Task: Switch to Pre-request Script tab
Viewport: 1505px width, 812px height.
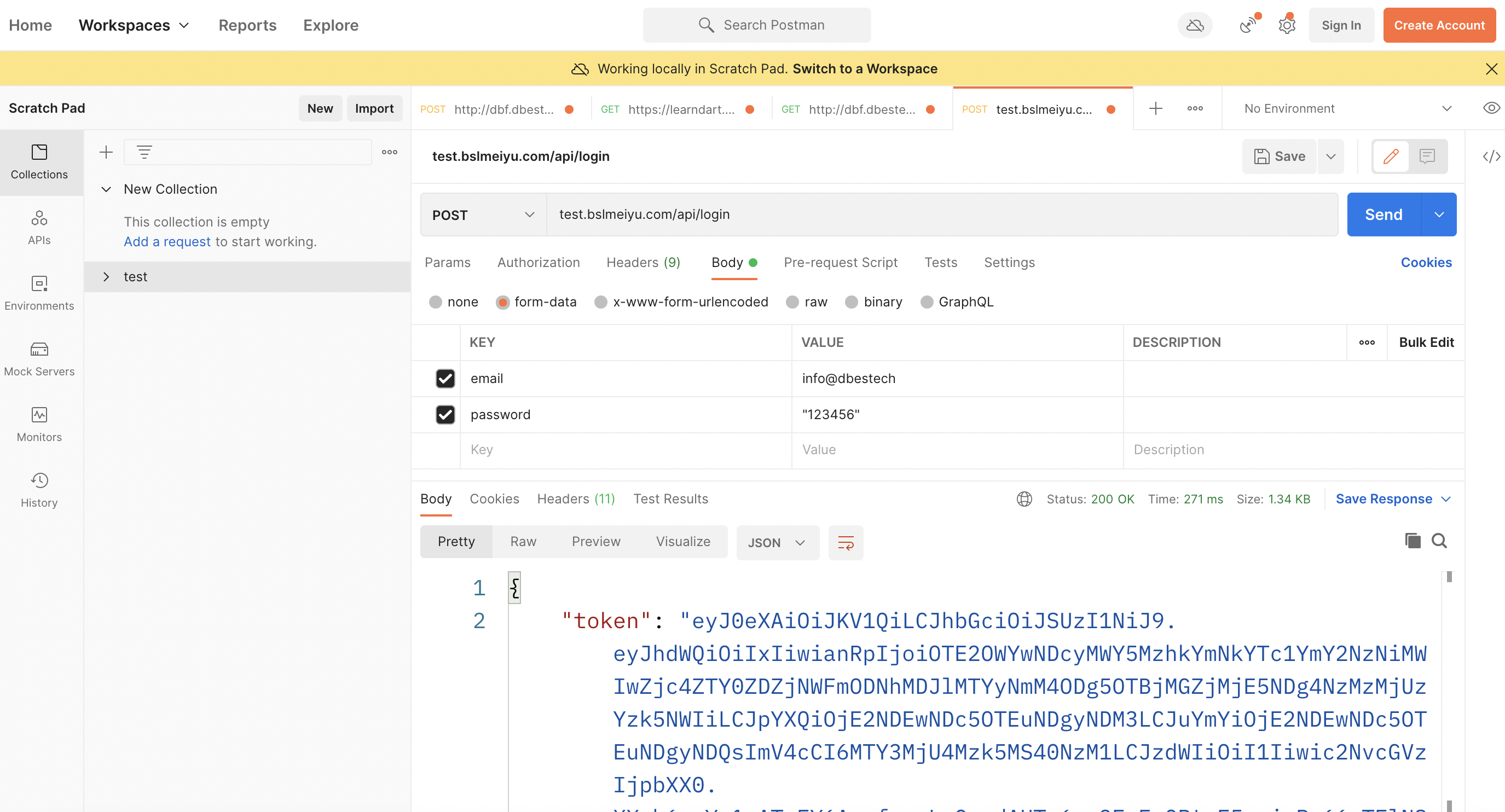Action: (840, 263)
